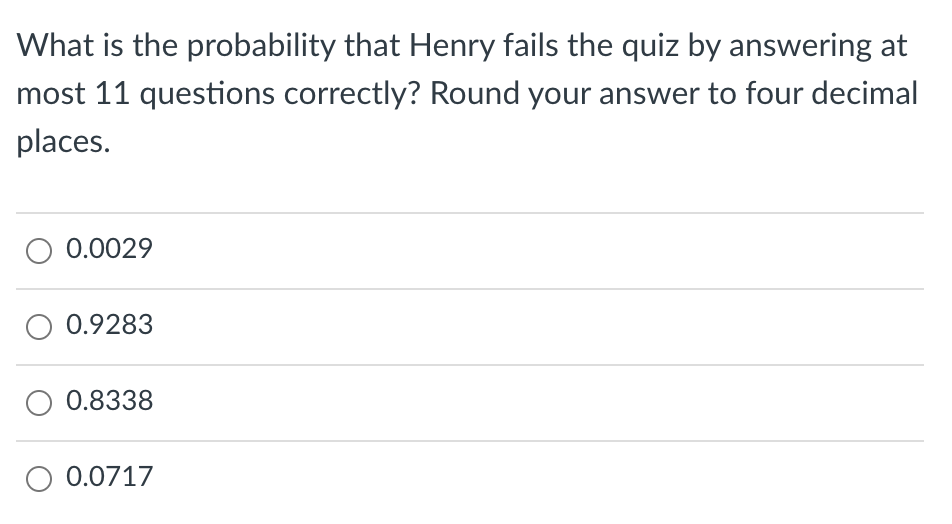Click the 0.0029 answer label text

(109, 249)
